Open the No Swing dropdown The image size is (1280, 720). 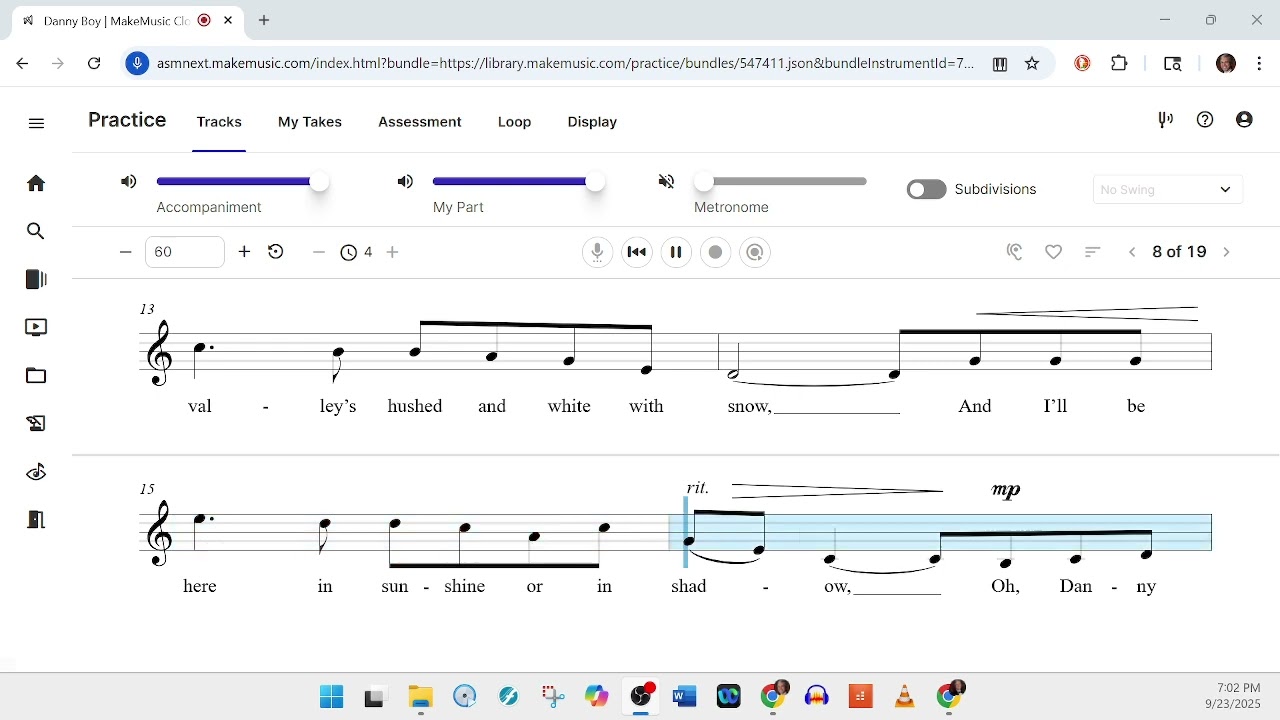pyautogui.click(x=1167, y=189)
